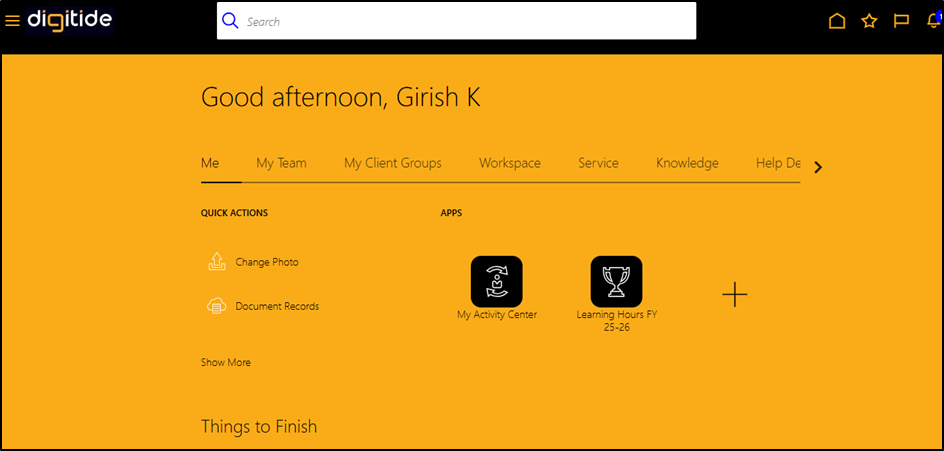Viewport: 944px width, 451px height.
Task: Click Learning Hours FY 25-26 label
Action: (x=616, y=320)
